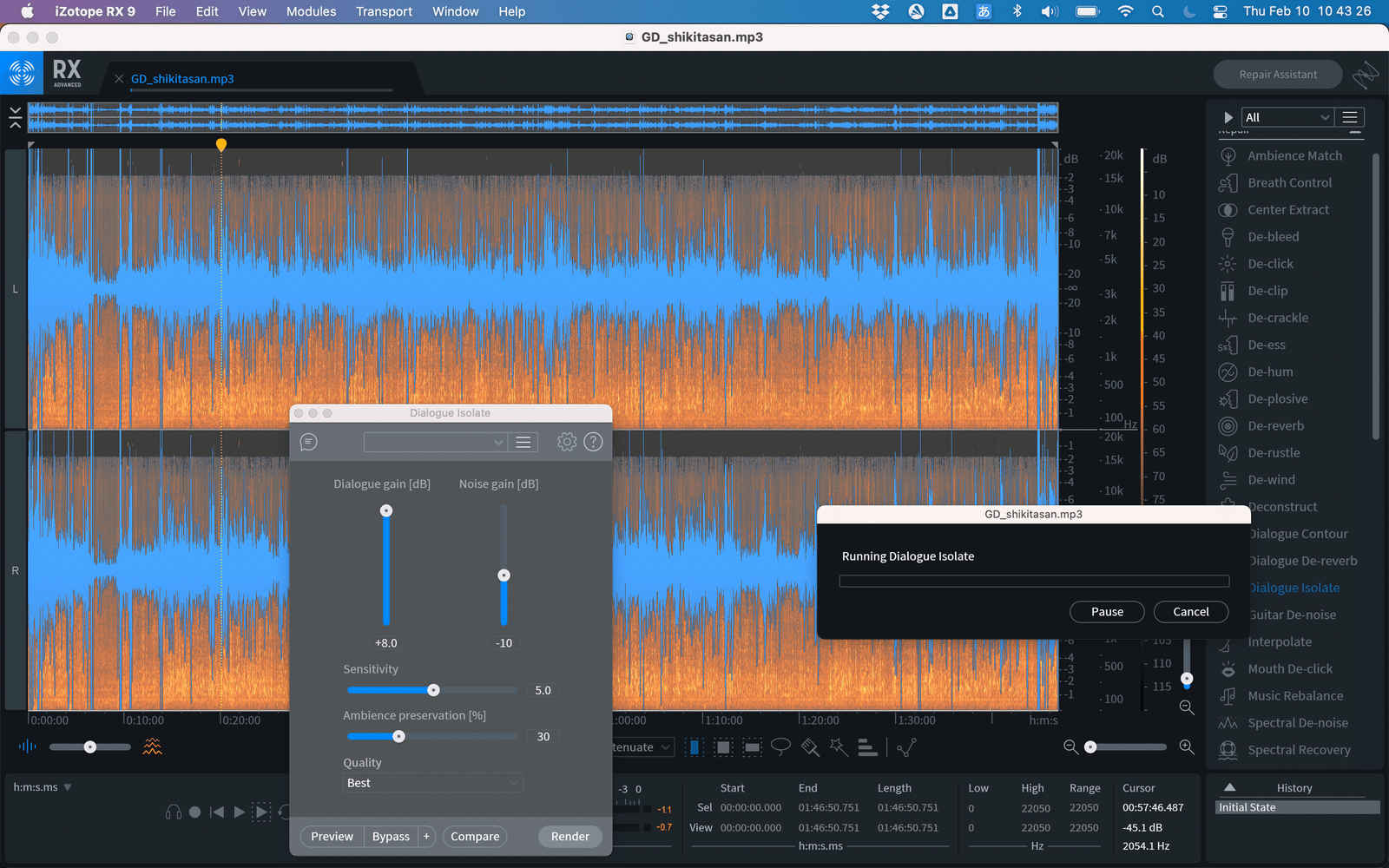Open the Breath Control module
Image resolution: width=1389 pixels, height=868 pixels.
point(1276,182)
